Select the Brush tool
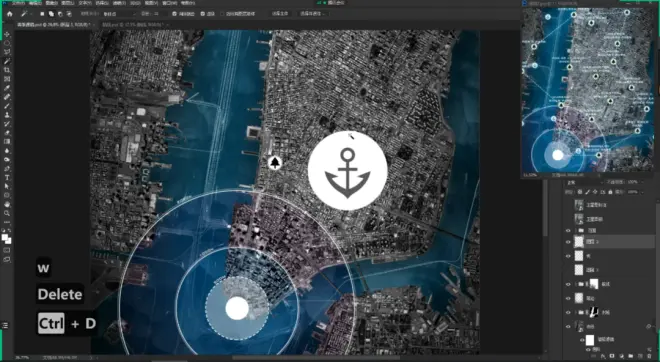Screen dimensions: 660x362 coord(7,106)
